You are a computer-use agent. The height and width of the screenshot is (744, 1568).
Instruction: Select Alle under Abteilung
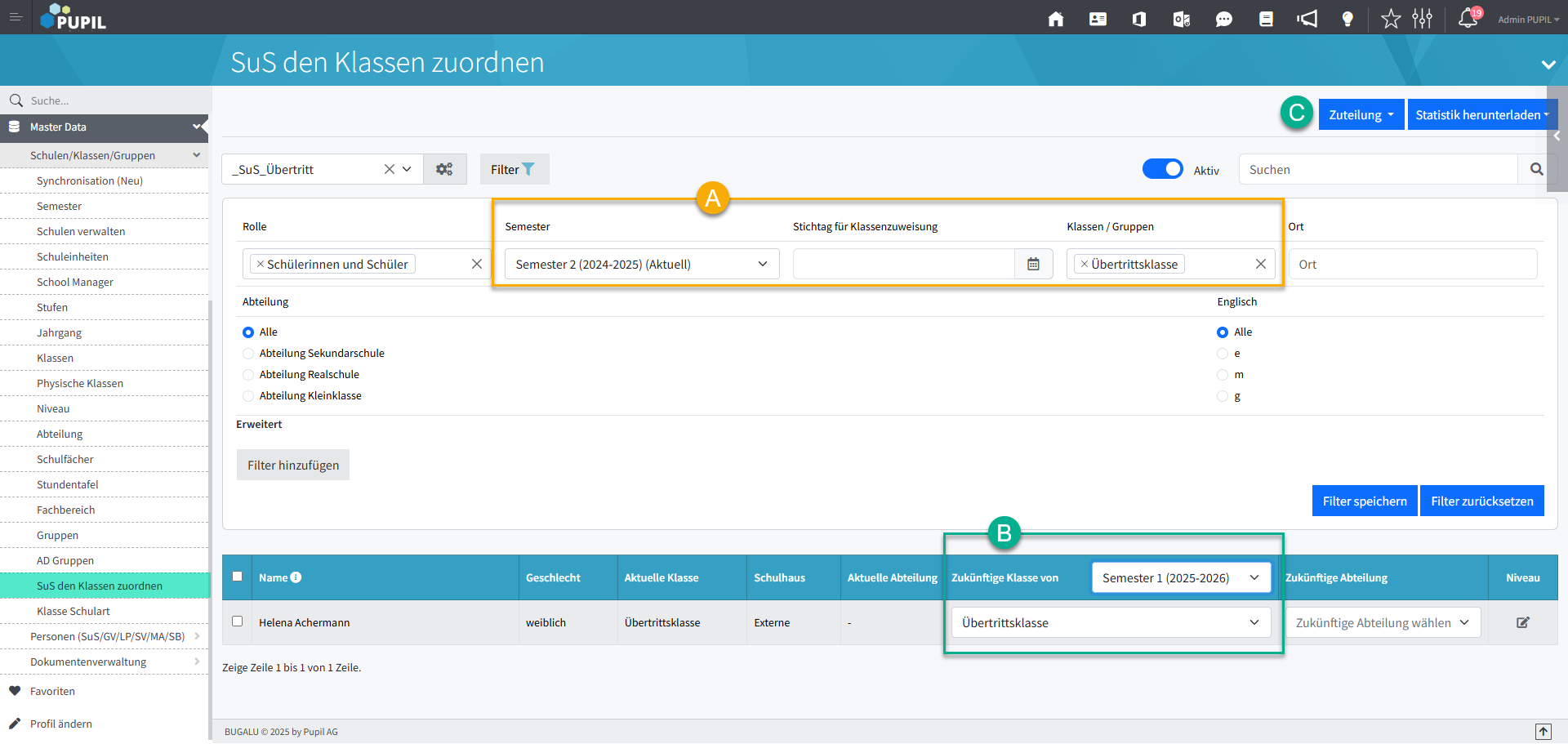click(x=248, y=332)
